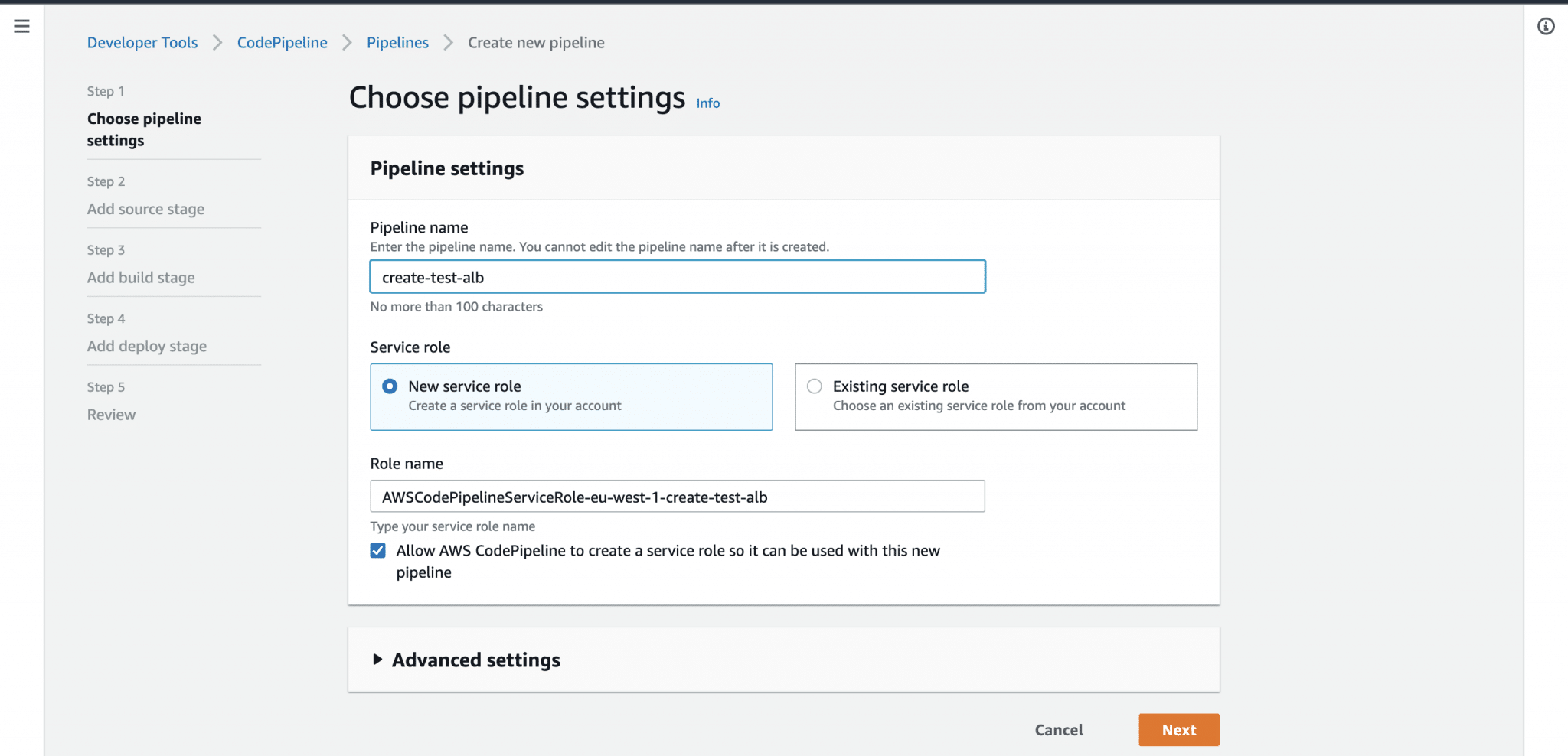This screenshot has width=1568, height=756.
Task: Expand the Advanced settings section
Action: (475, 660)
